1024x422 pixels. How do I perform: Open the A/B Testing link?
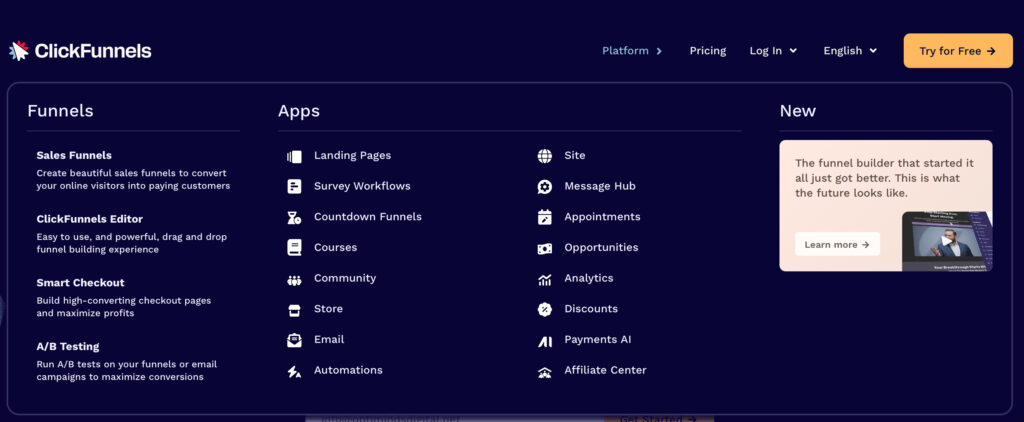[x=68, y=346]
